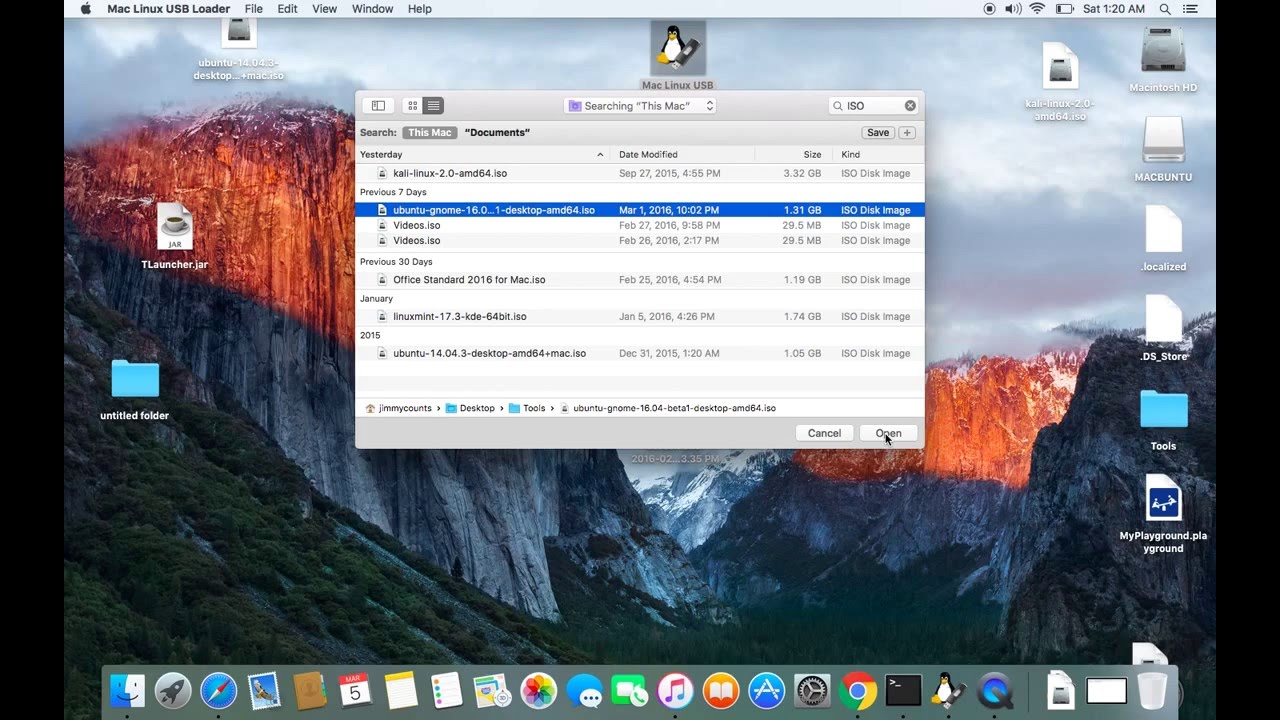This screenshot has width=1280, height=720.
Task: Open Reminders from the Dock
Action: click(447, 691)
